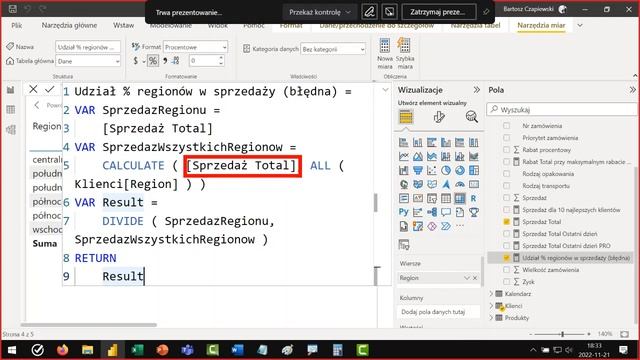Open the Przekaż kontrolę sharing menu
This screenshot has height=360, width=640.
point(320,12)
